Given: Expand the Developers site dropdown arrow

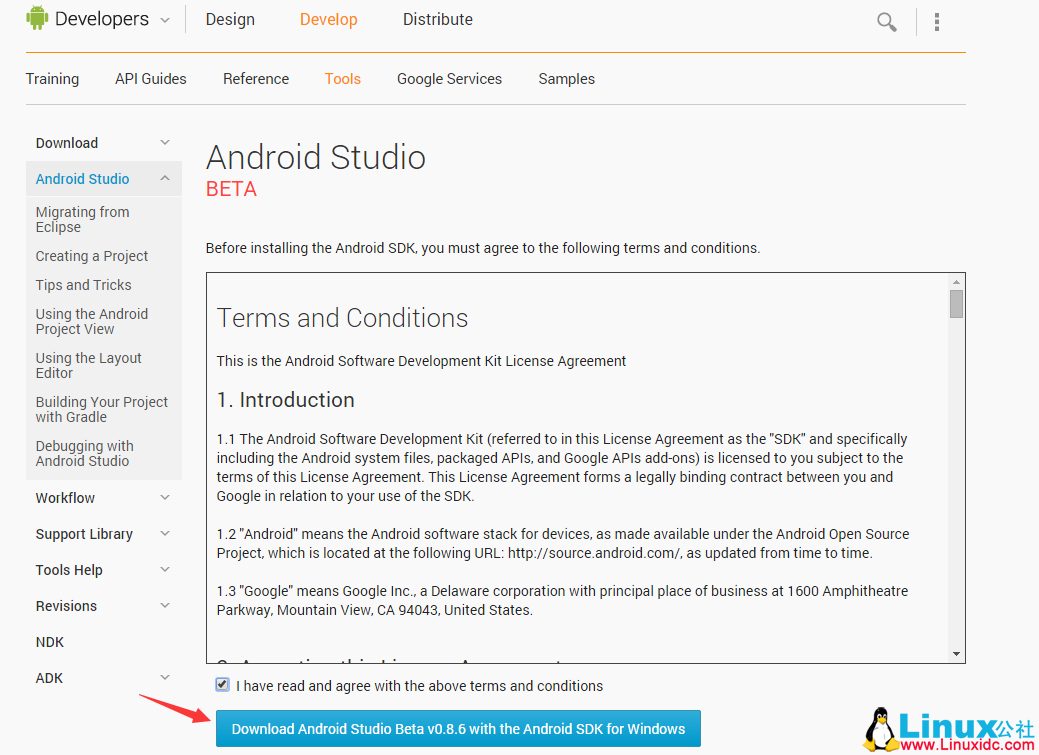Looking at the screenshot, I should click(x=165, y=21).
